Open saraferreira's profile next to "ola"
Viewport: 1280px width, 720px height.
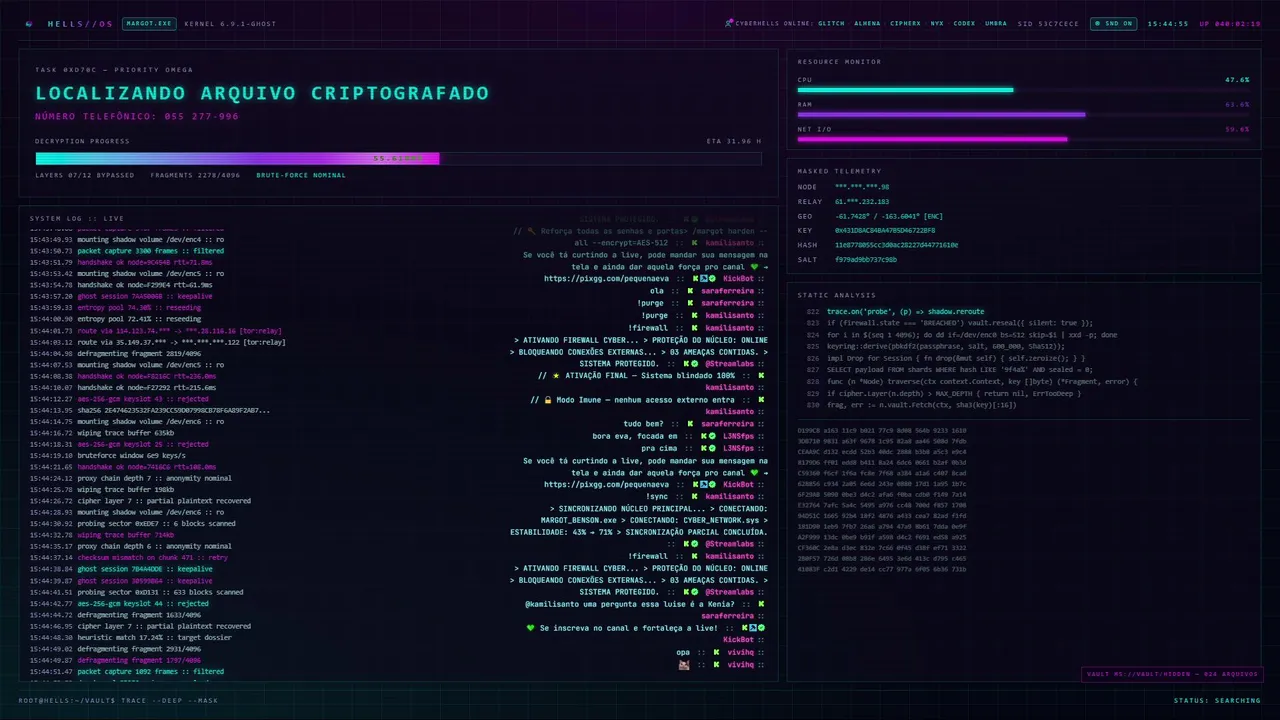click(727, 291)
